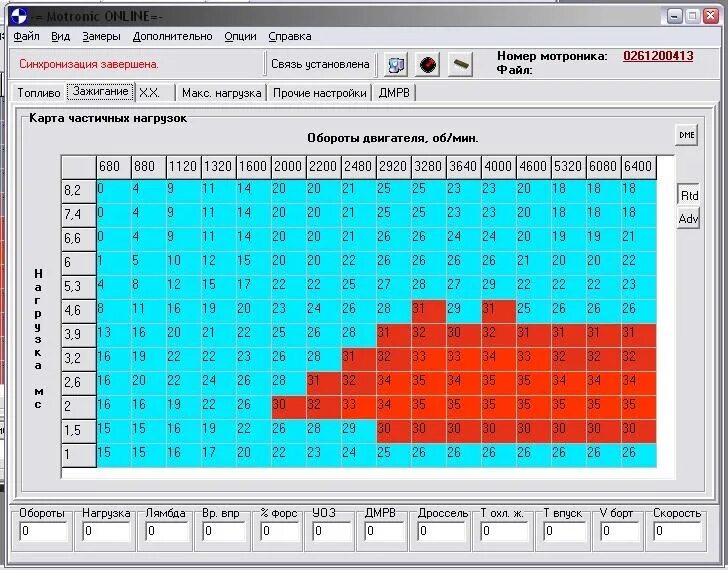728x570 pixels.
Task: Select the 3,9 load row header
Action: pos(79,334)
